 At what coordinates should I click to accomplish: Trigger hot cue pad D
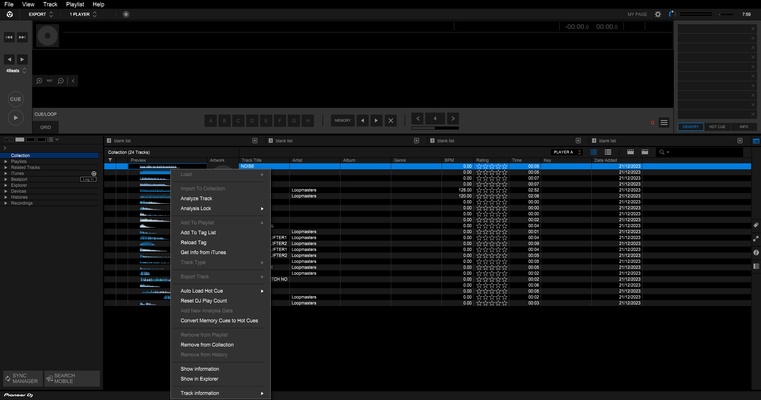click(252, 121)
